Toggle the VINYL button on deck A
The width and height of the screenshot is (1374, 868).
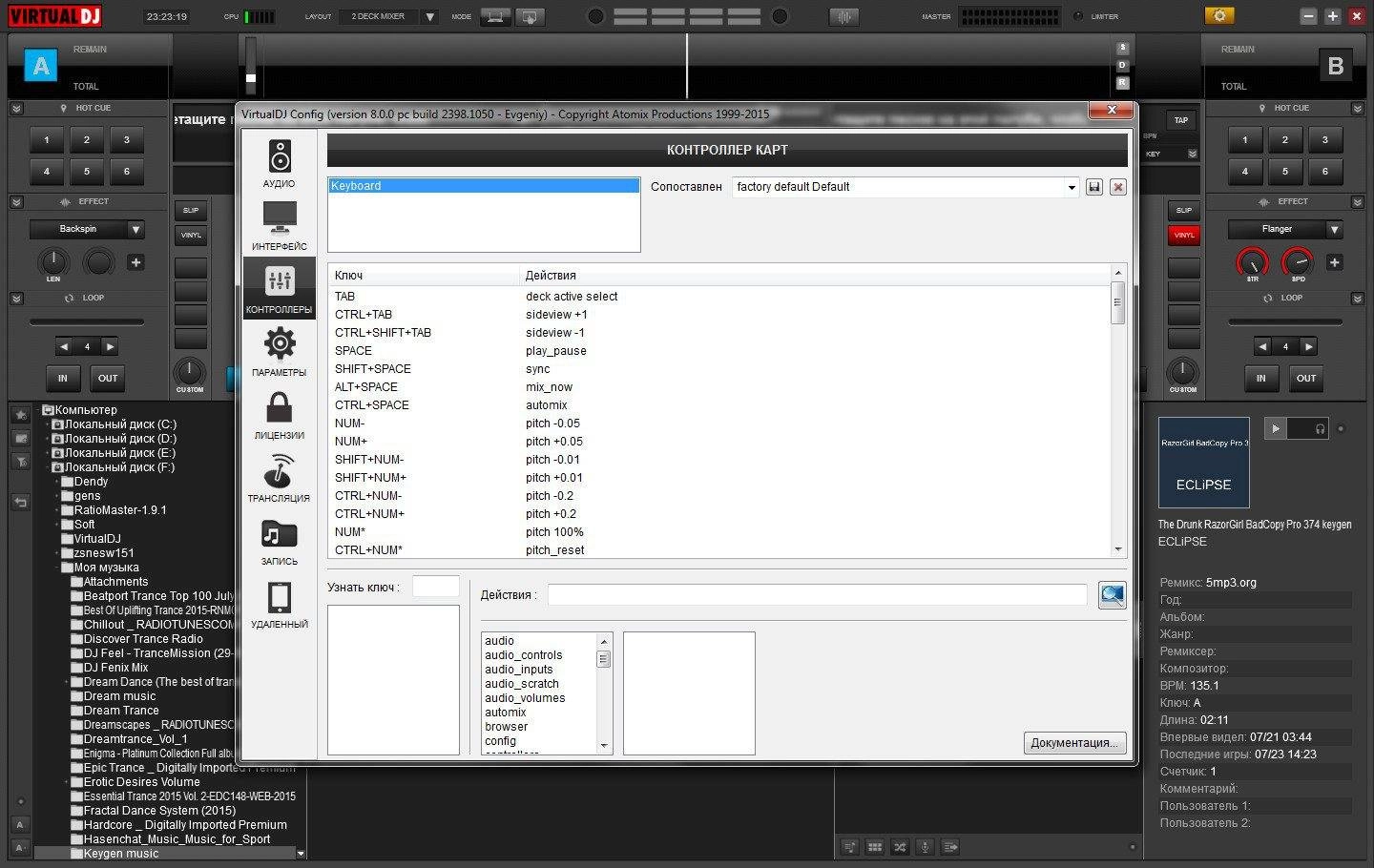click(191, 235)
